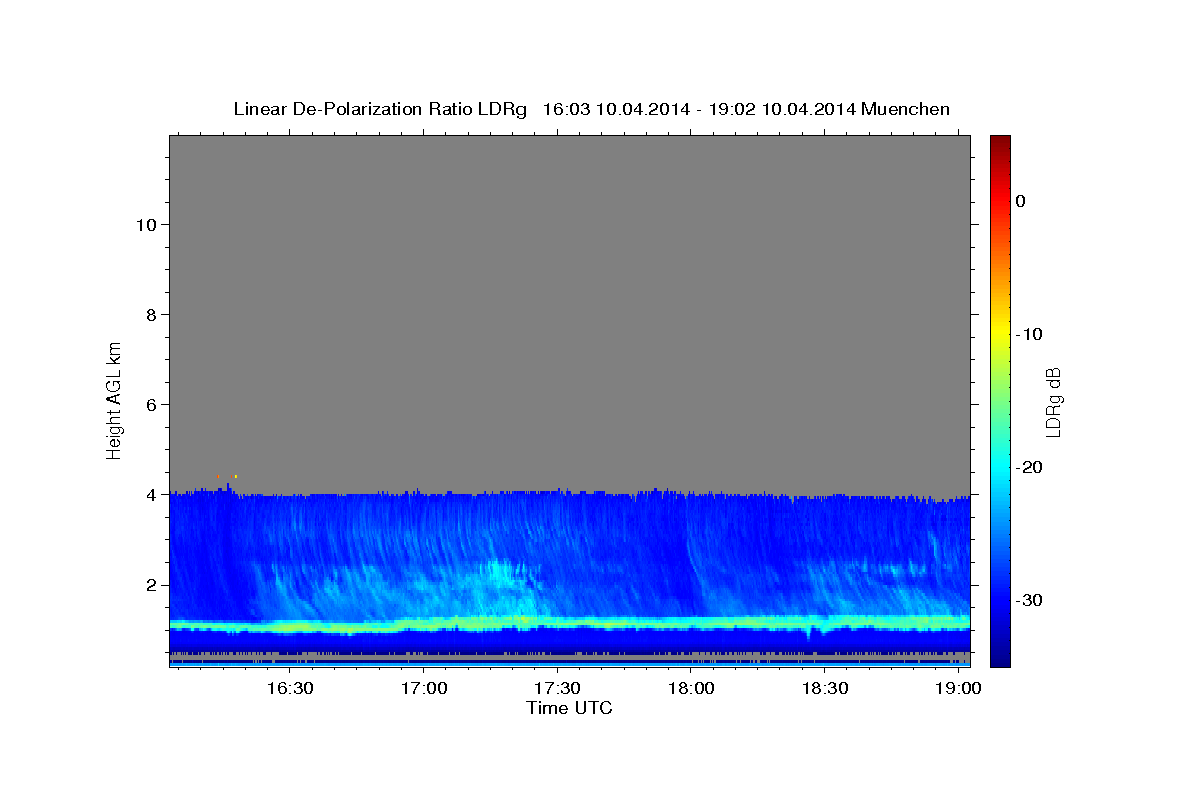The width and height of the screenshot is (1200, 800).
Task: Click the 'Height AGL km' axis label
Action: pos(114,399)
